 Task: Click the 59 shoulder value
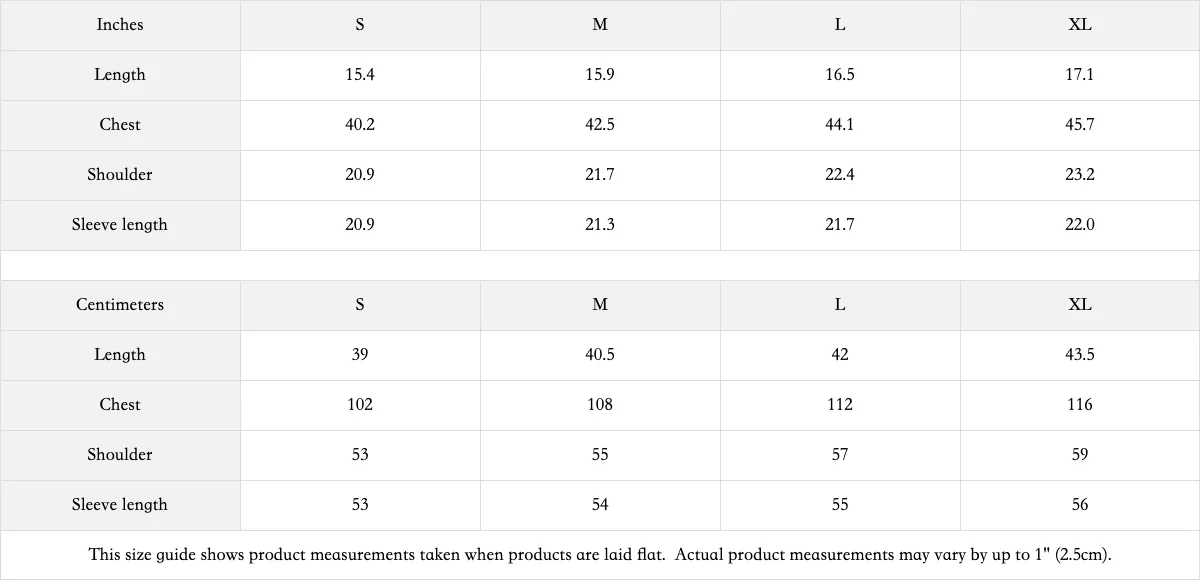point(1080,455)
